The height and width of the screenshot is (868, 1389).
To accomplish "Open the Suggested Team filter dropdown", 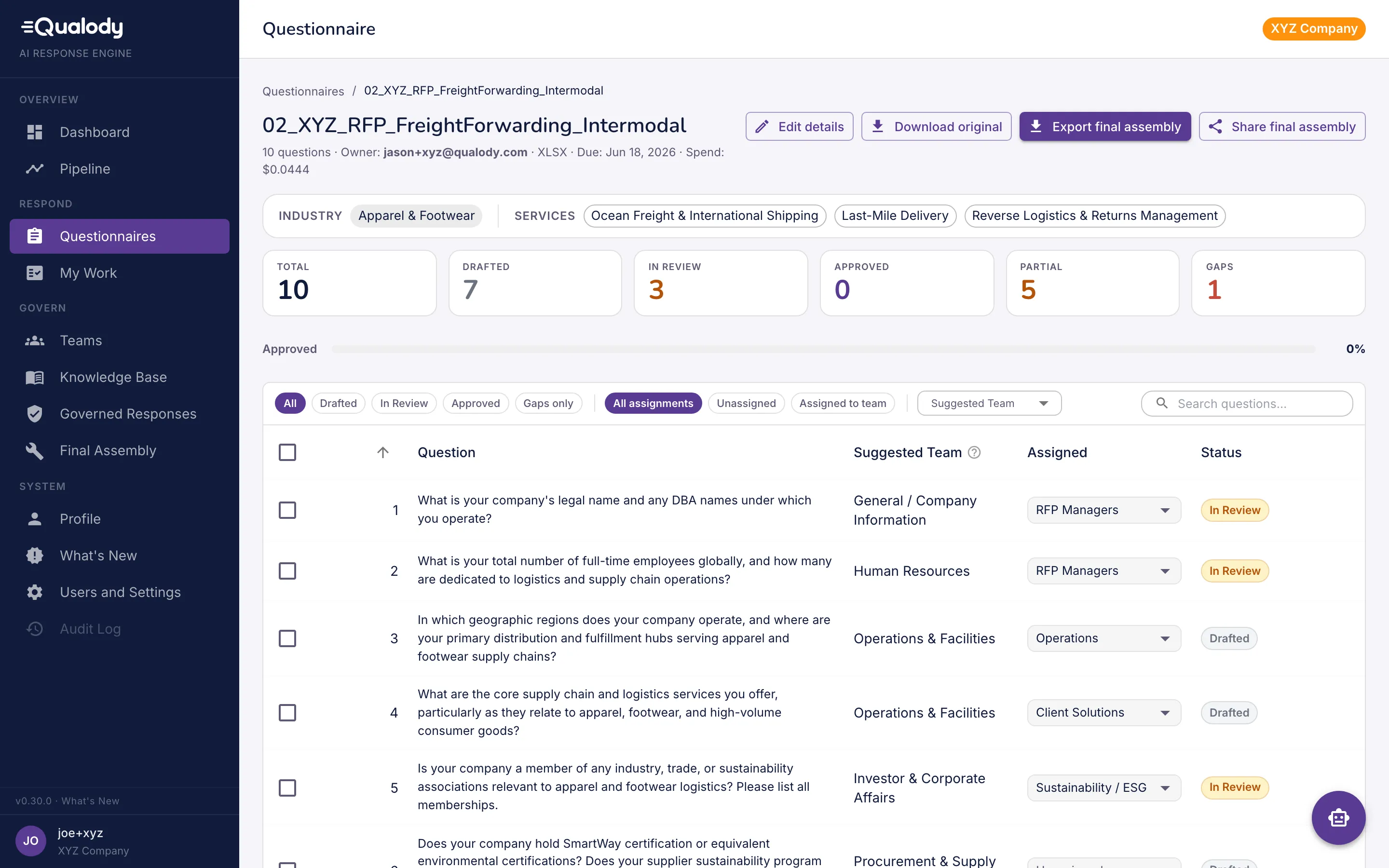I will [989, 404].
